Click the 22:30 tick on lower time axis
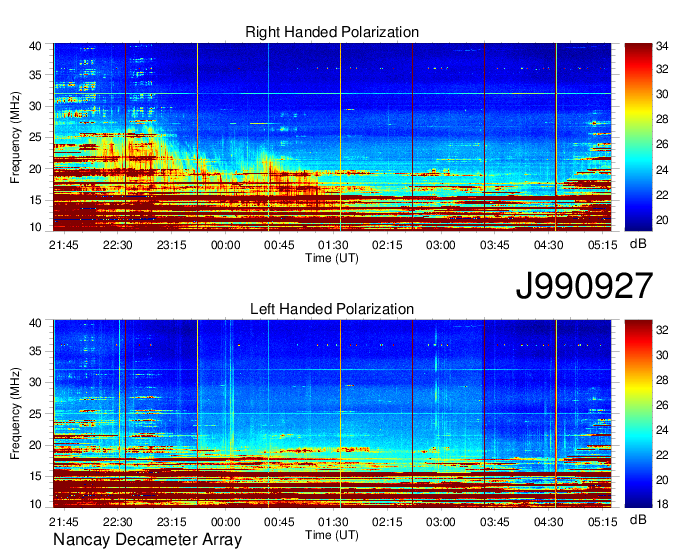 tap(118, 522)
